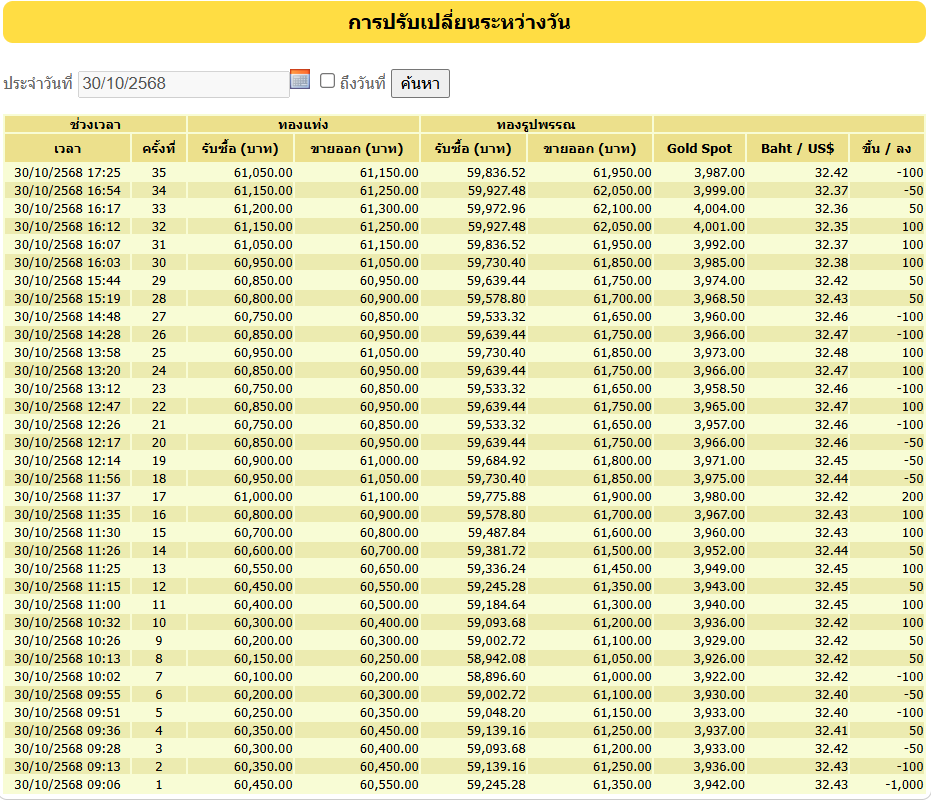Click the -1,000 change value
The image size is (931, 801).
pos(903,785)
